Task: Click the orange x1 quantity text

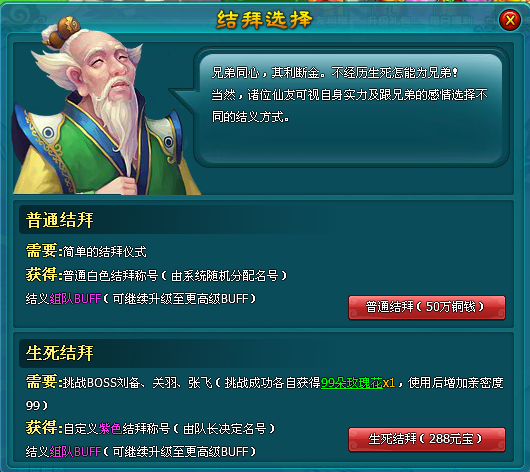Action: pos(389,383)
